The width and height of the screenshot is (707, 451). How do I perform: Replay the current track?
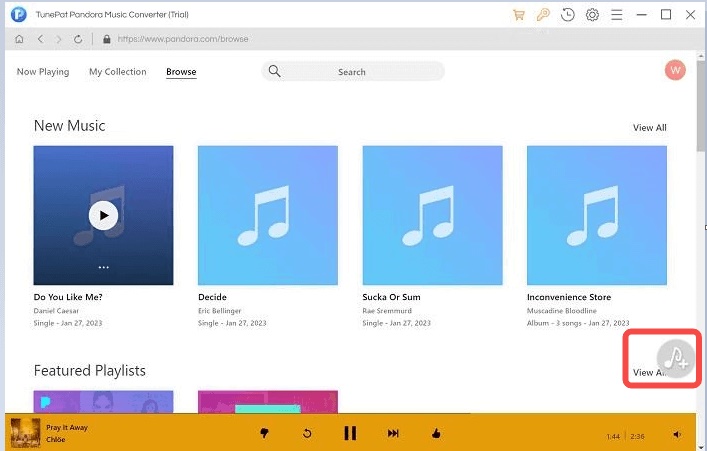click(x=307, y=433)
